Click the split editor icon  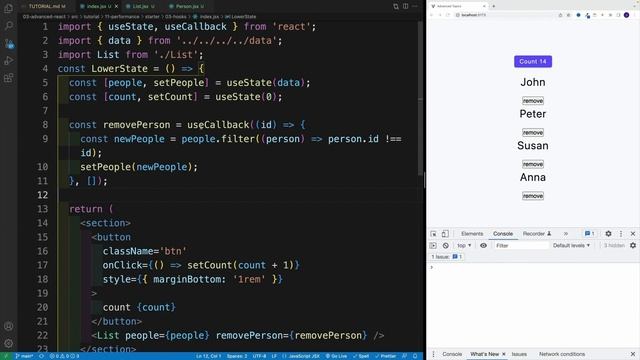pyautogui.click(x=406, y=6)
